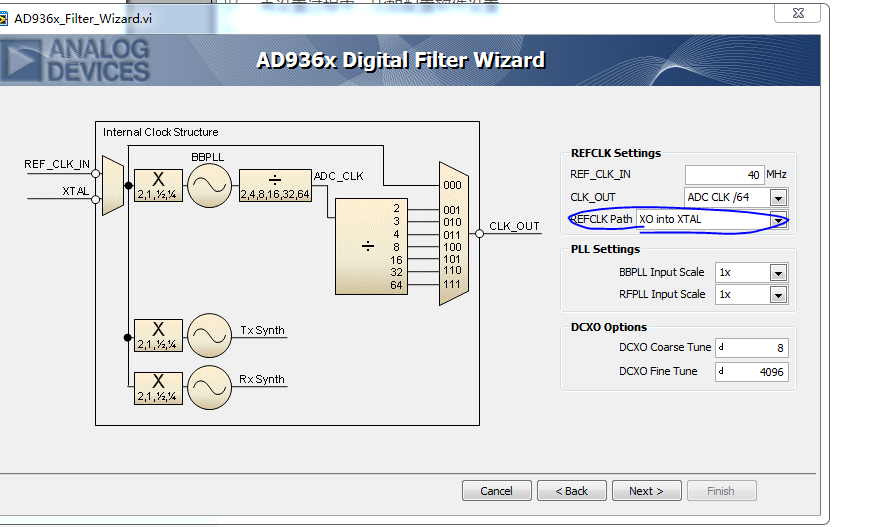887x527 pixels.
Task: Click the Tx Synth oscillator symbol
Action: pyautogui.click(x=209, y=336)
